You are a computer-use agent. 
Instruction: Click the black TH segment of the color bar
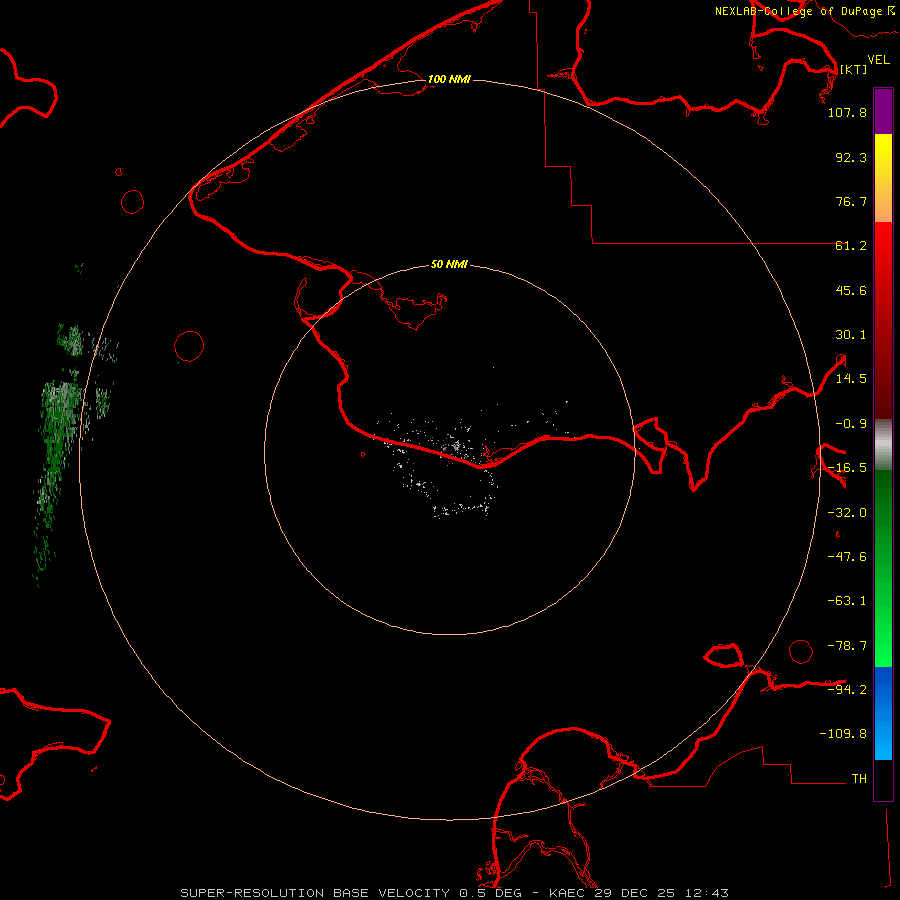click(x=883, y=779)
